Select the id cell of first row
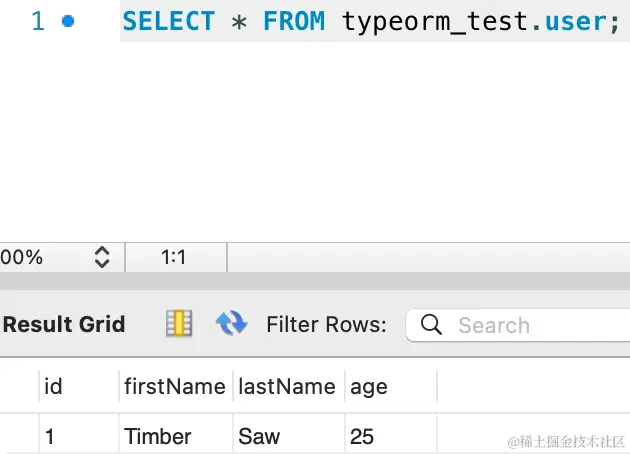The image size is (630, 454). (x=50, y=436)
